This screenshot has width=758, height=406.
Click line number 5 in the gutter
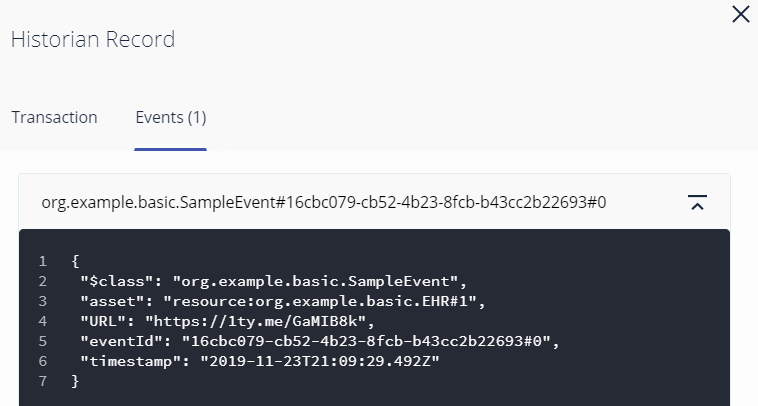pyautogui.click(x=43, y=341)
